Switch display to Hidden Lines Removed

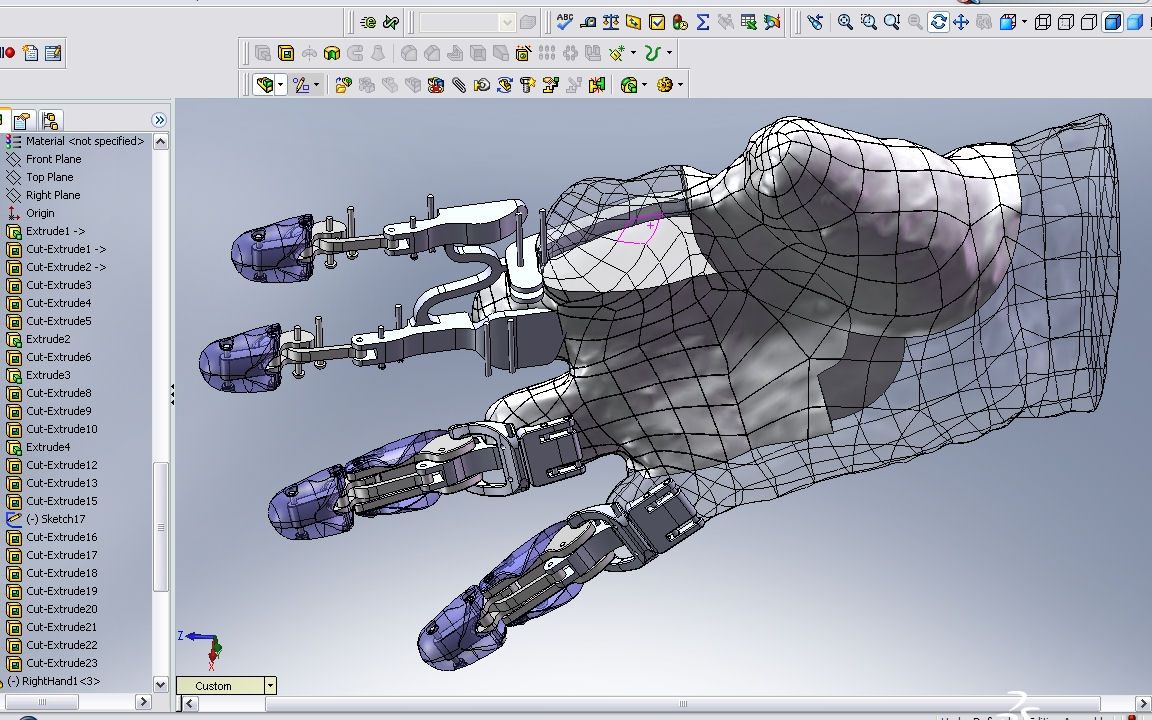1089,22
